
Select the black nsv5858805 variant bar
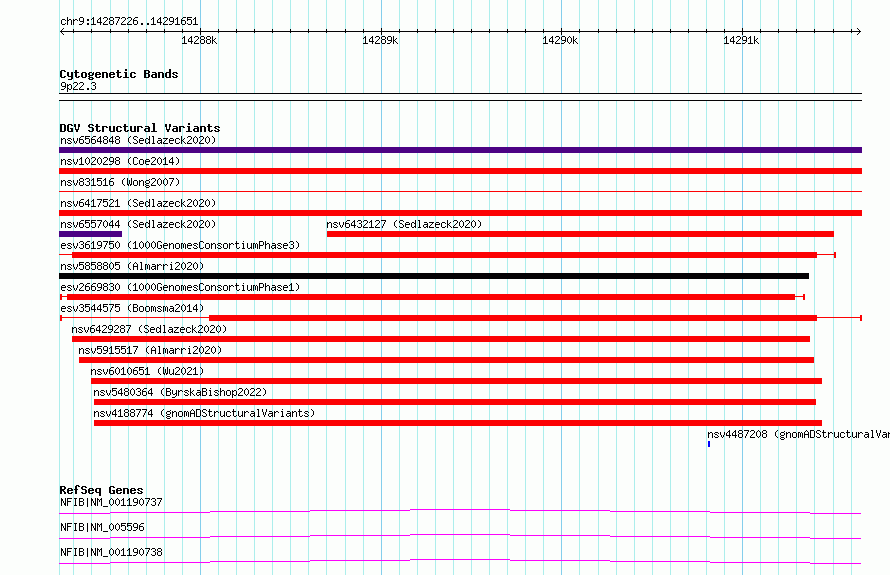tap(434, 276)
